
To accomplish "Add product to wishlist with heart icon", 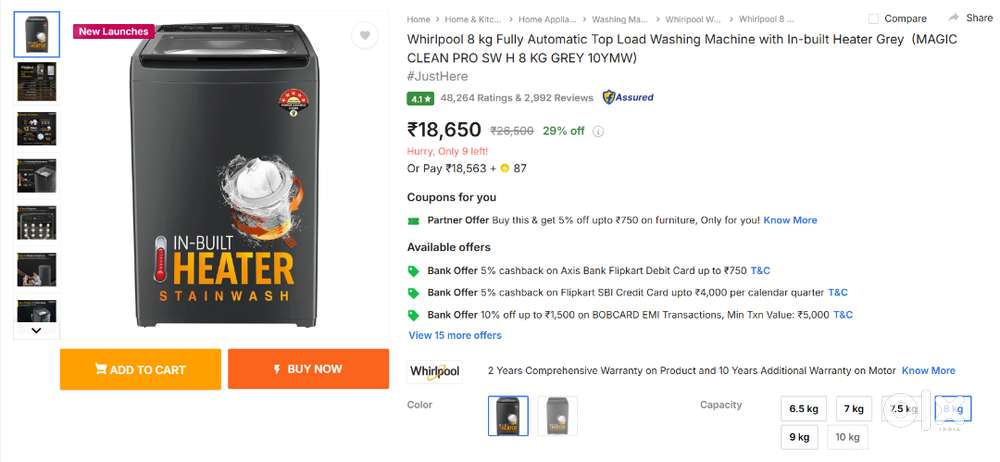I will pyautogui.click(x=365, y=36).
